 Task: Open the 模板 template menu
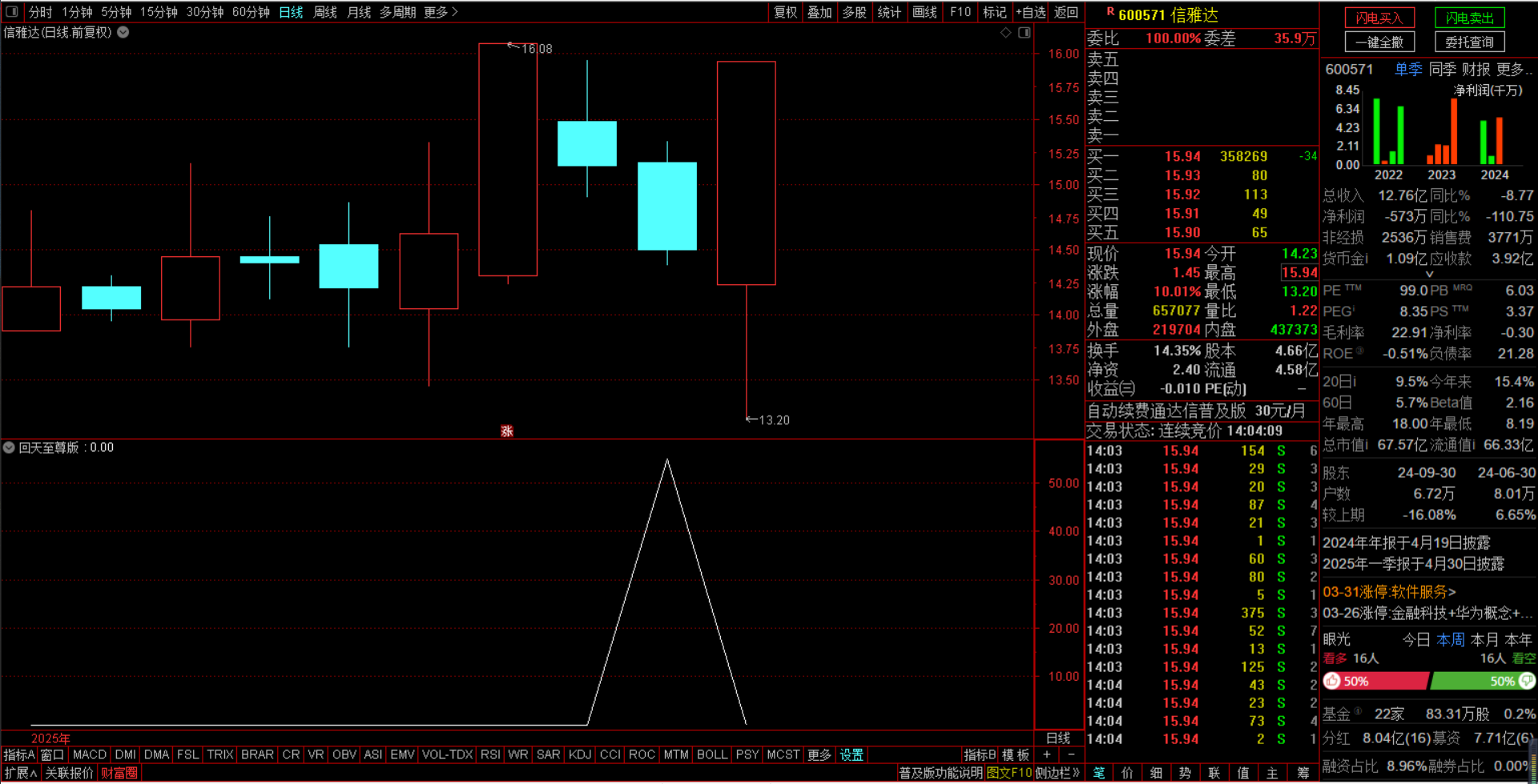click(x=1016, y=754)
